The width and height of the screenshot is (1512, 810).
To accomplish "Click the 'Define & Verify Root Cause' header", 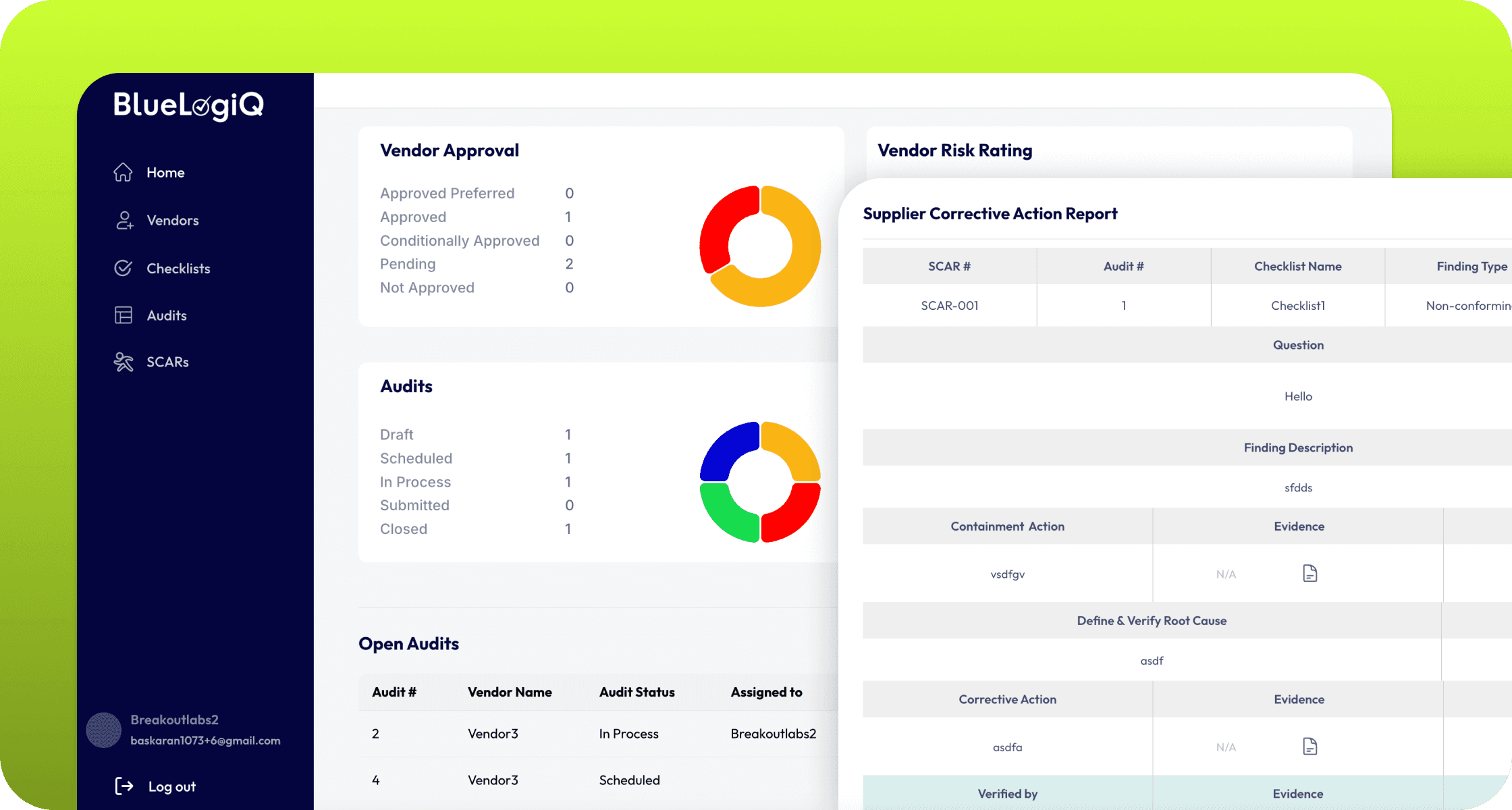I will [x=1152, y=621].
